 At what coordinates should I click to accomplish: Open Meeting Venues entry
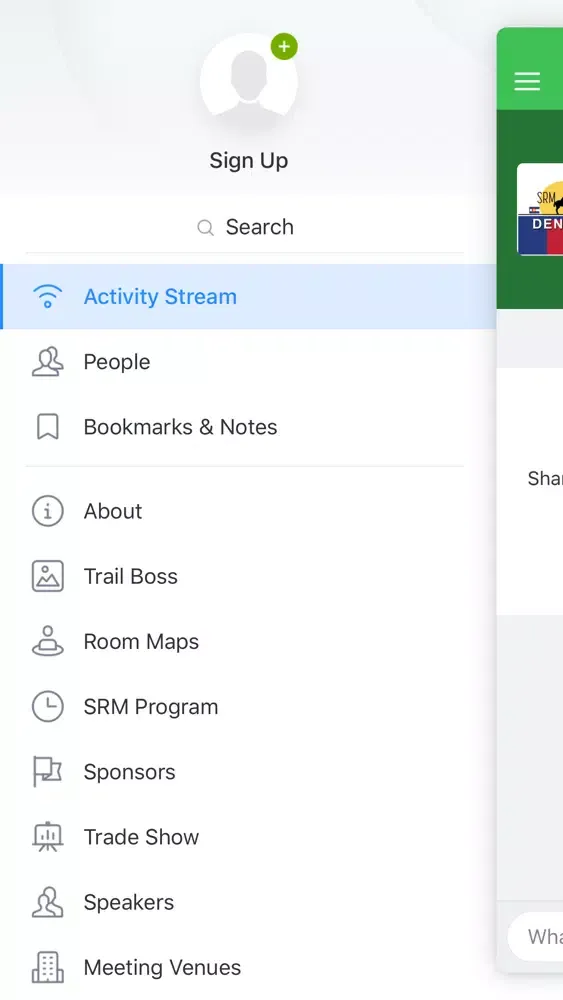click(x=248, y=967)
